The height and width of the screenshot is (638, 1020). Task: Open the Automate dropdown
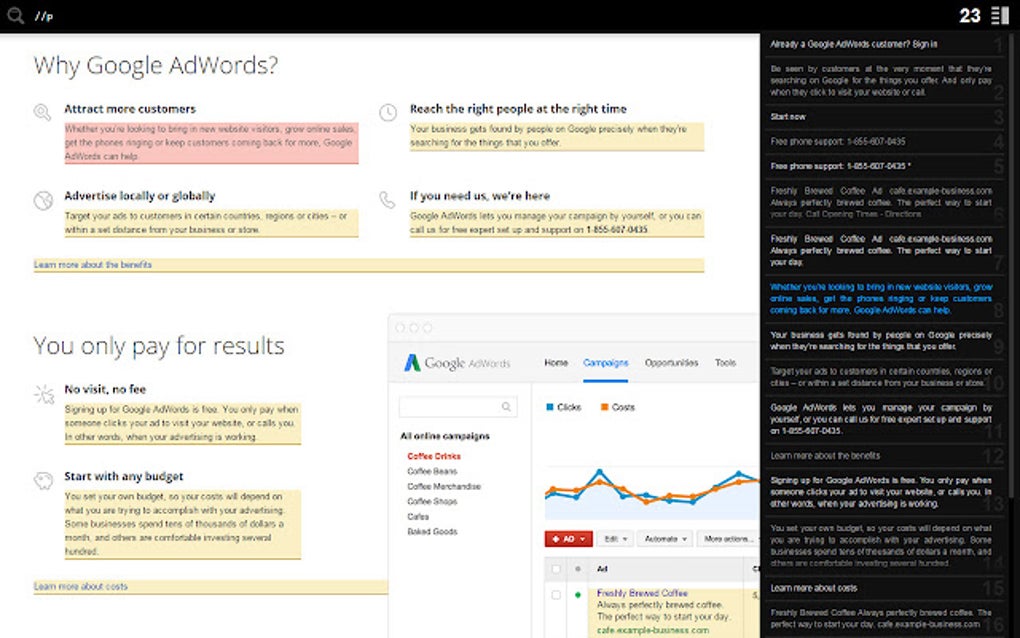pos(663,538)
